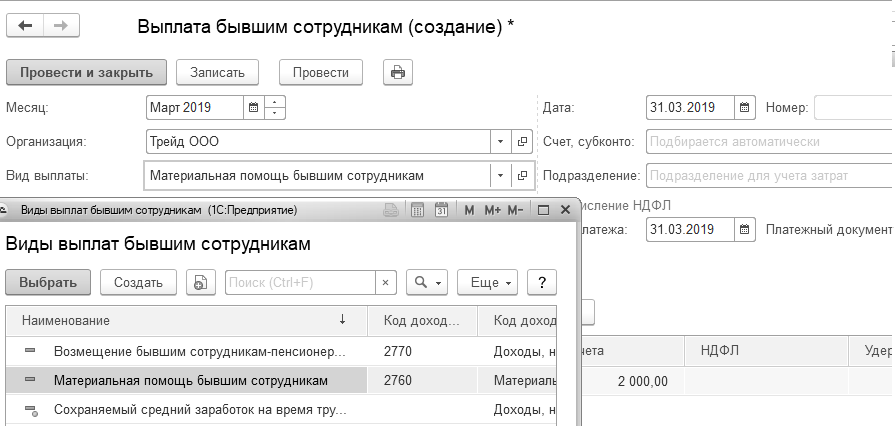This screenshot has height=428, width=895.
Task: Click Выбрать in the selection dialog
Action: coord(48,282)
